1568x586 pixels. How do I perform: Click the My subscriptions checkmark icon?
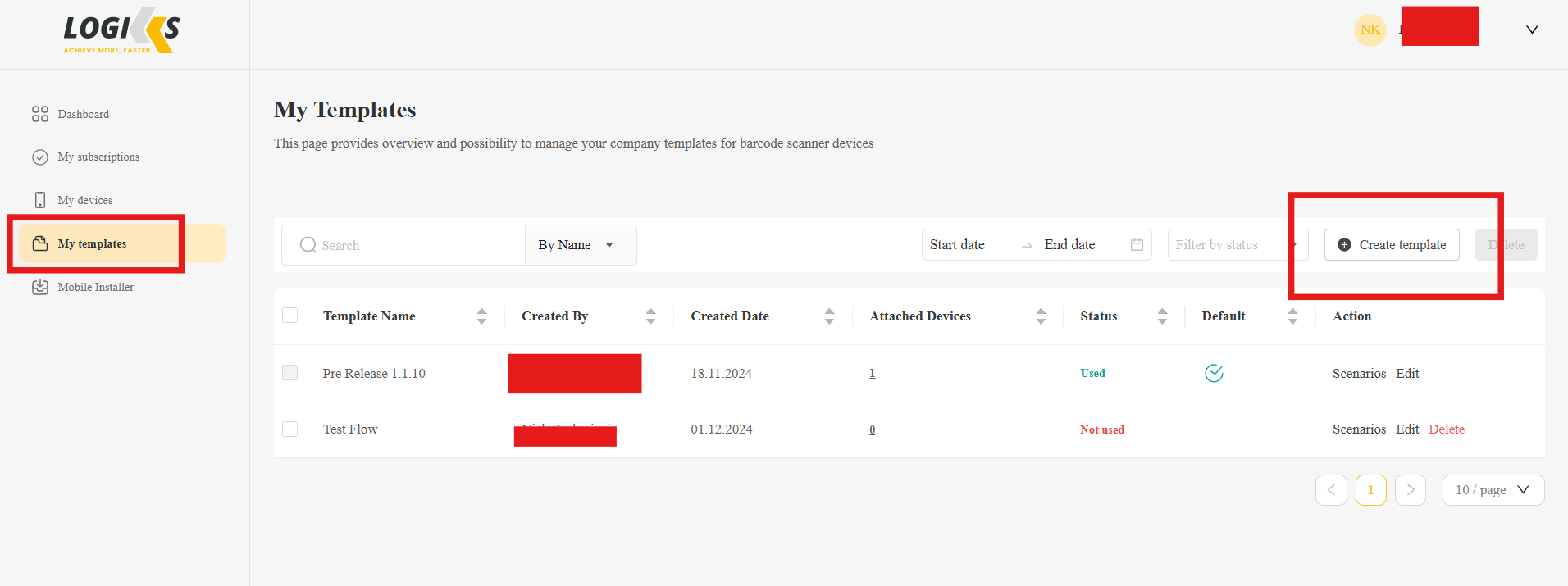pyautogui.click(x=40, y=157)
